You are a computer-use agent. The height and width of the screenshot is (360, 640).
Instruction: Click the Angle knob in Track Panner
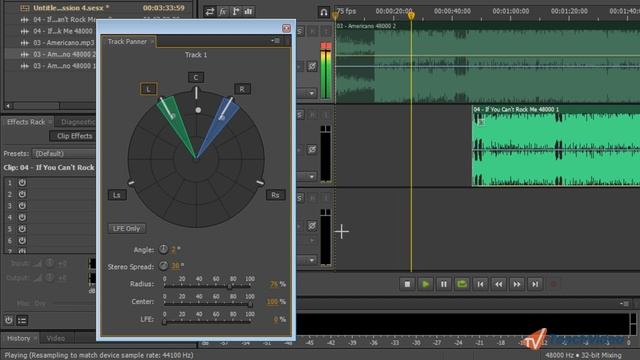pos(163,249)
